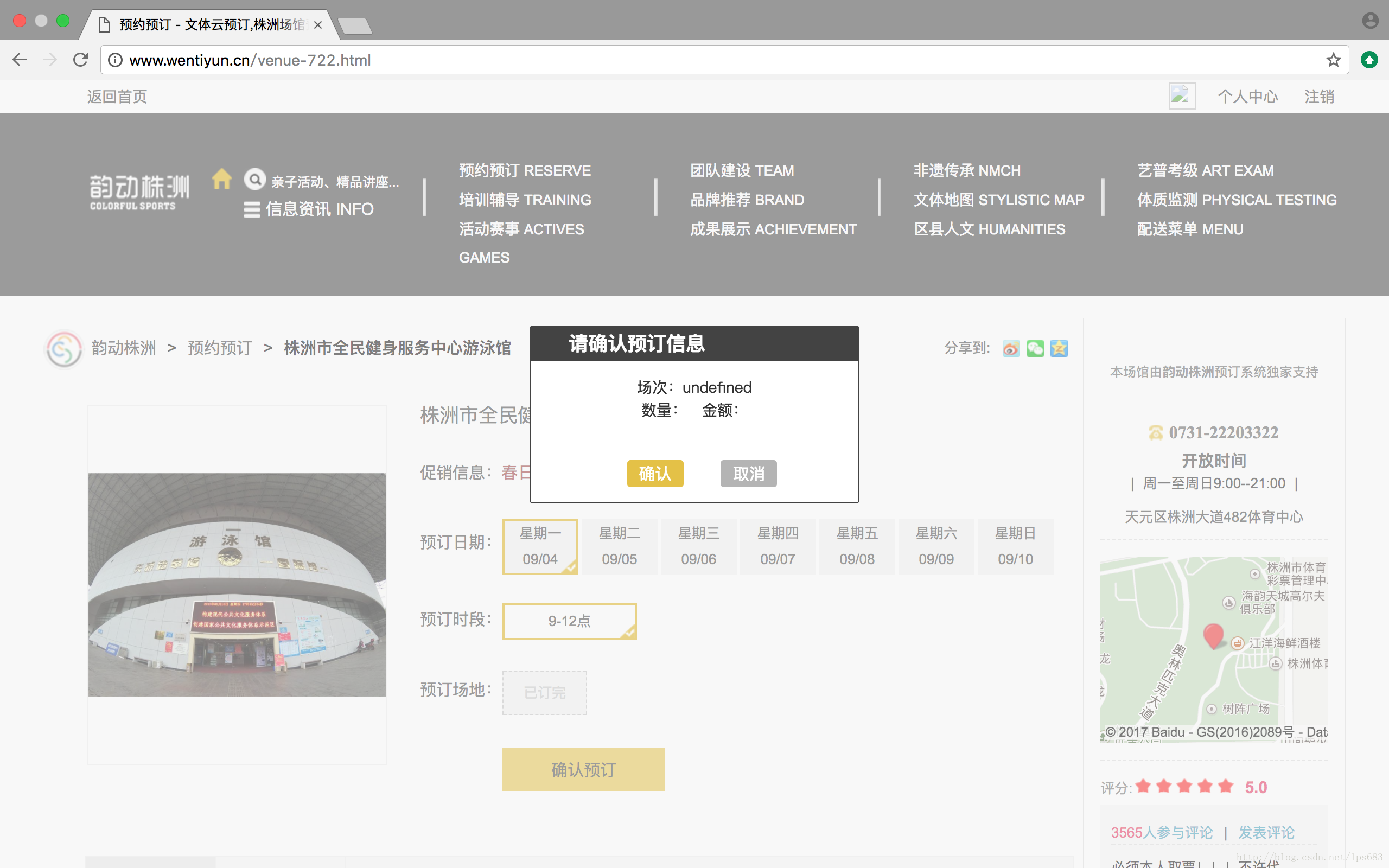Open 培训辅导 TRAINING menu item
Screen dimensions: 1389x868
(525, 200)
